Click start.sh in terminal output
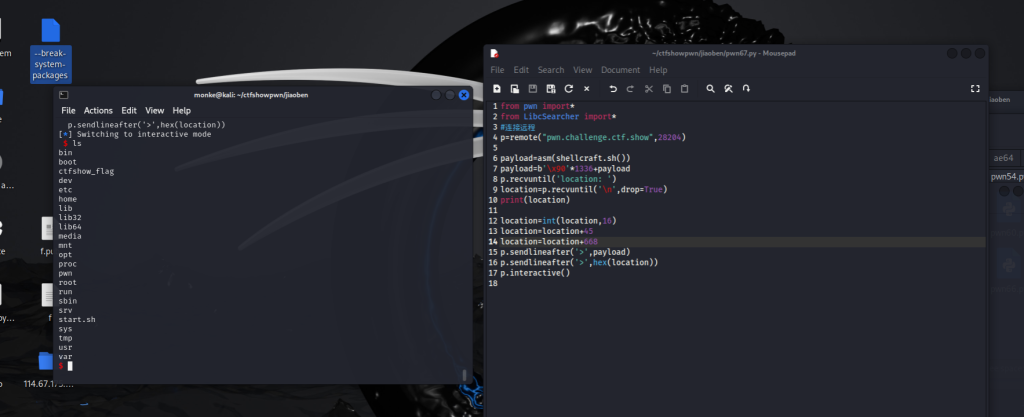The width and height of the screenshot is (1024, 417). coord(76,320)
